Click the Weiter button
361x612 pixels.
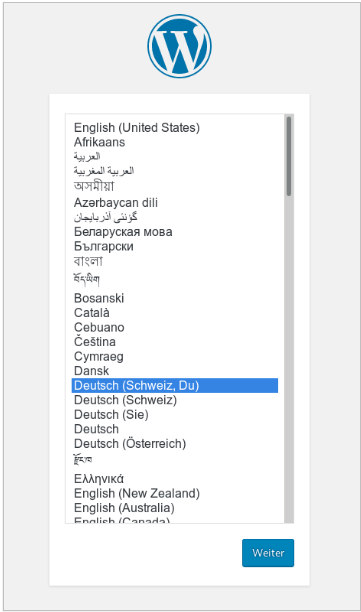point(268,553)
